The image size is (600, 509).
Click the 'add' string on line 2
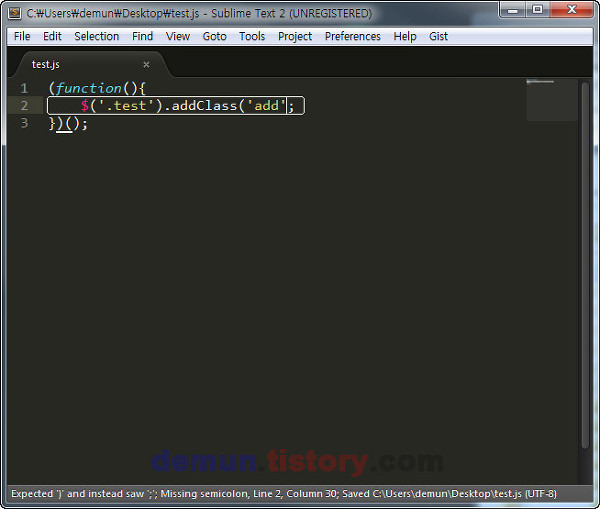pyautogui.click(x=266, y=106)
